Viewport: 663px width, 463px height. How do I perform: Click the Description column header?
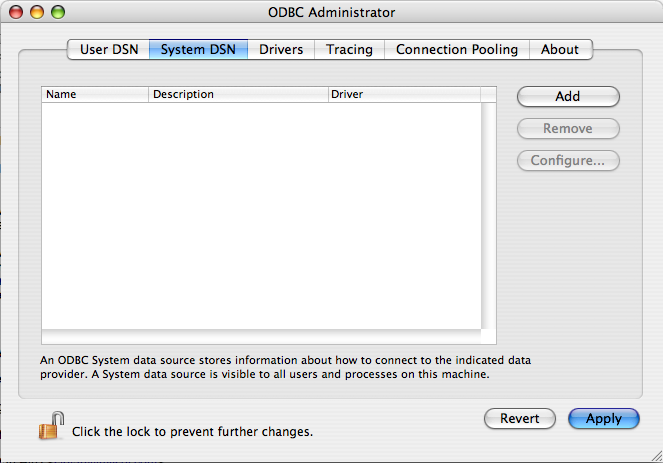tap(238, 95)
